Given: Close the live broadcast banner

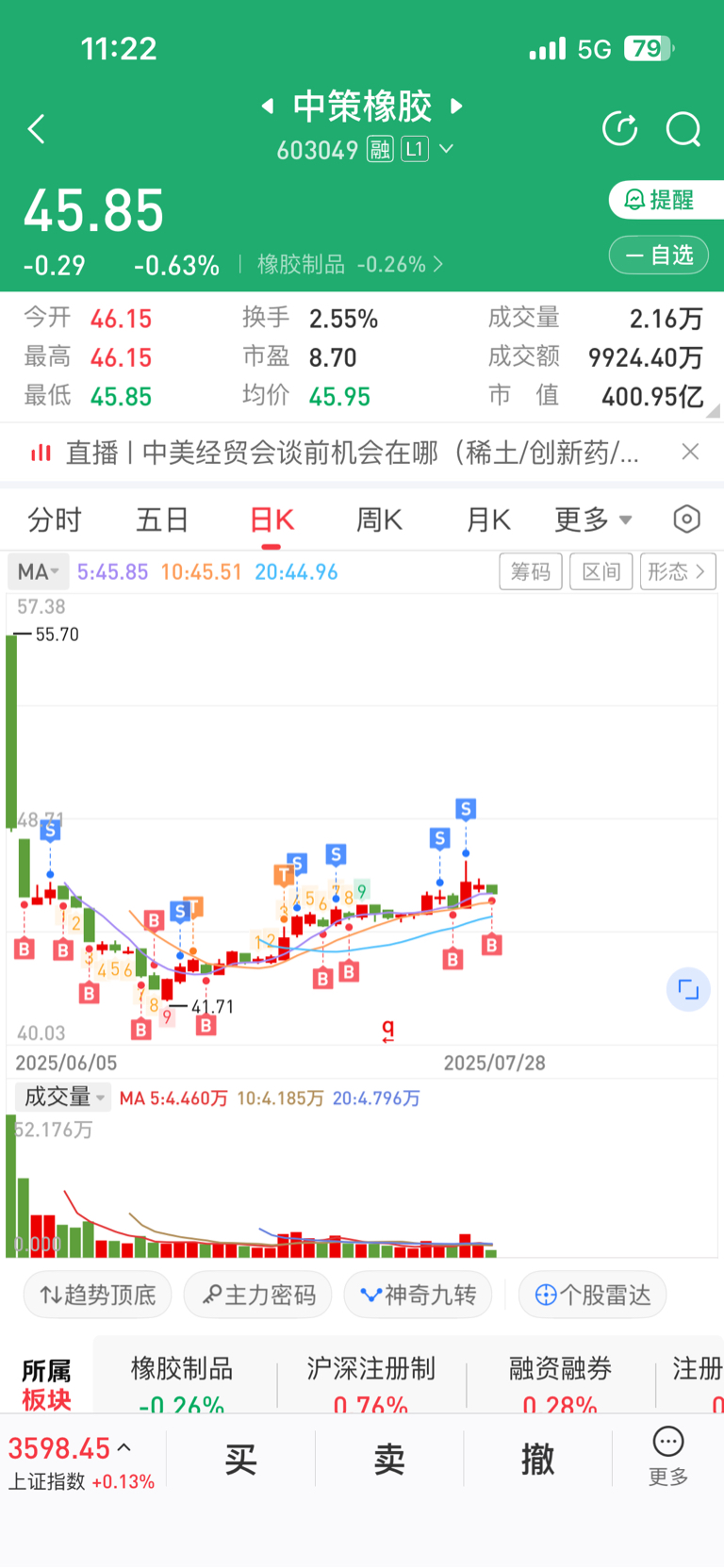Looking at the screenshot, I should (x=690, y=452).
